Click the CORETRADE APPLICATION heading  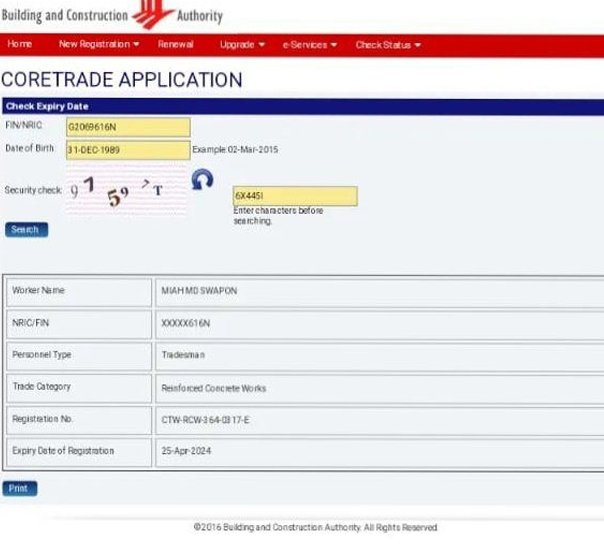(122, 80)
